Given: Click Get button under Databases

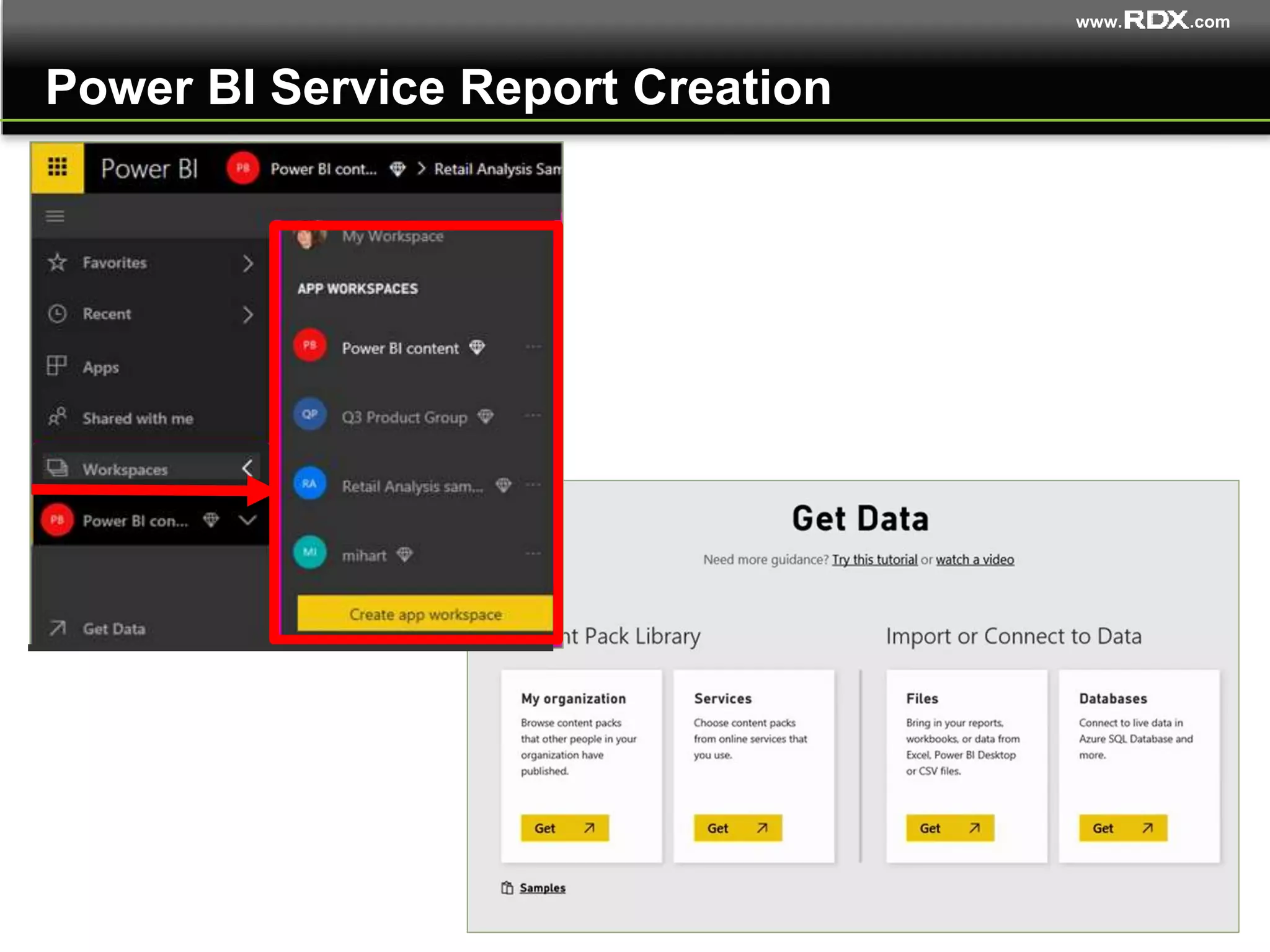Looking at the screenshot, I should point(1123,828).
